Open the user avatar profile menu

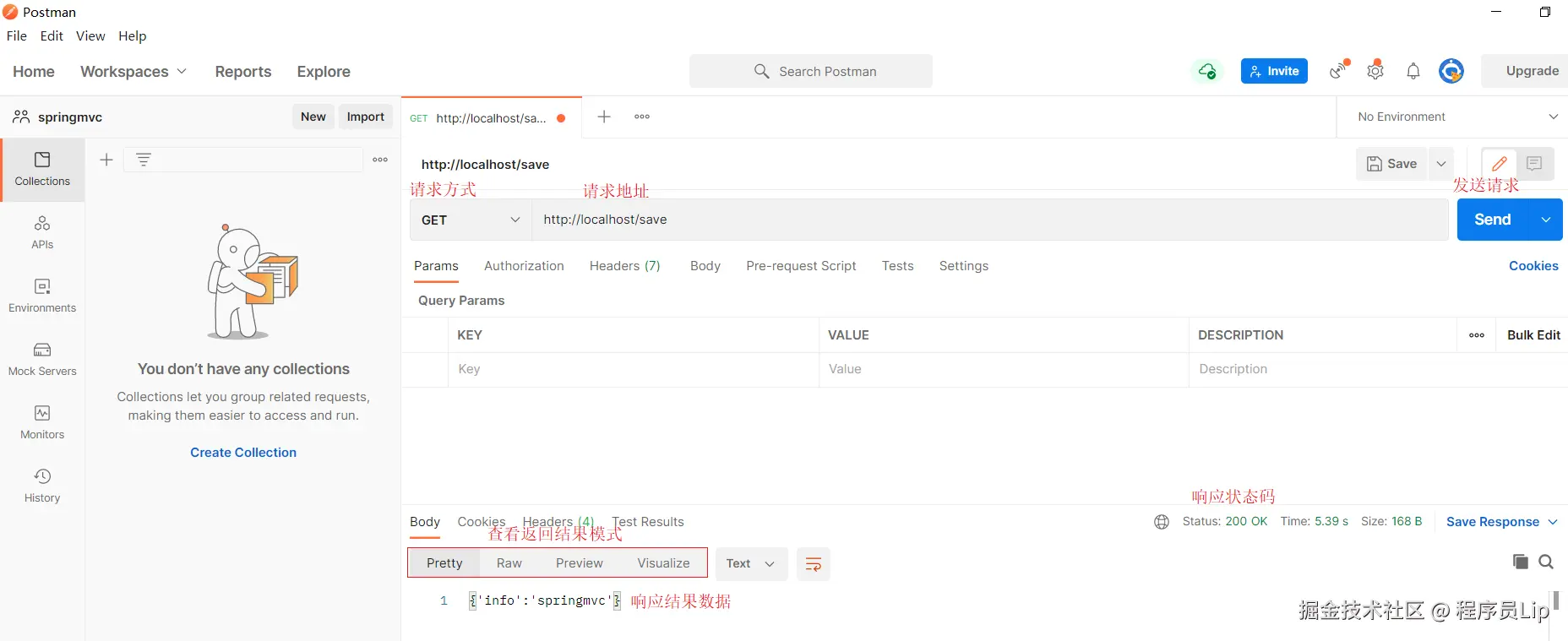(1451, 71)
